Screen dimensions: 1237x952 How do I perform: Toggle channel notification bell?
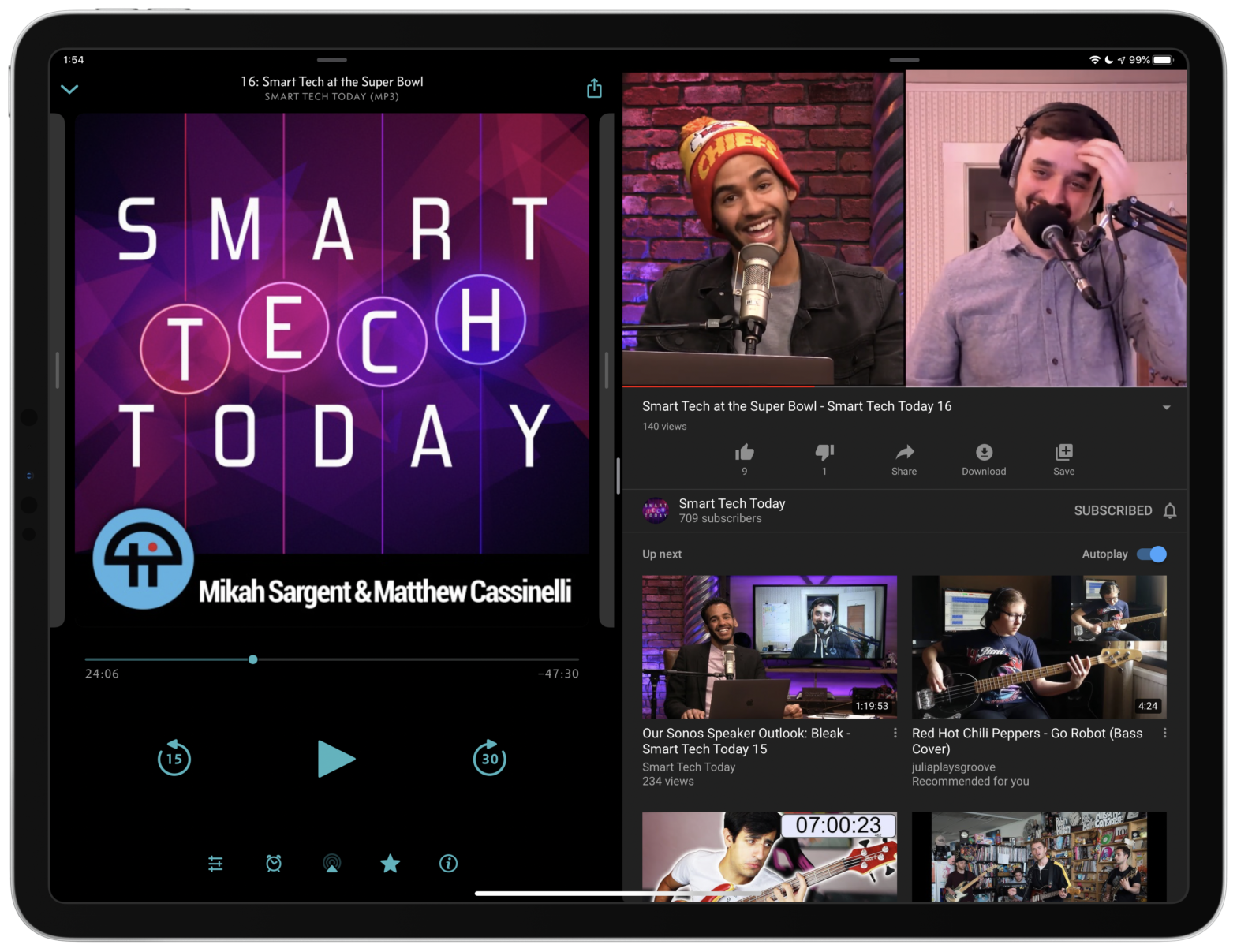pos(1170,511)
